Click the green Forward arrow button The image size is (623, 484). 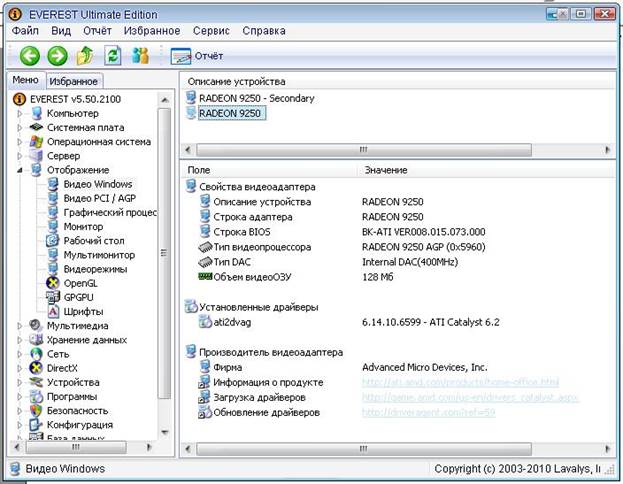pos(57,56)
